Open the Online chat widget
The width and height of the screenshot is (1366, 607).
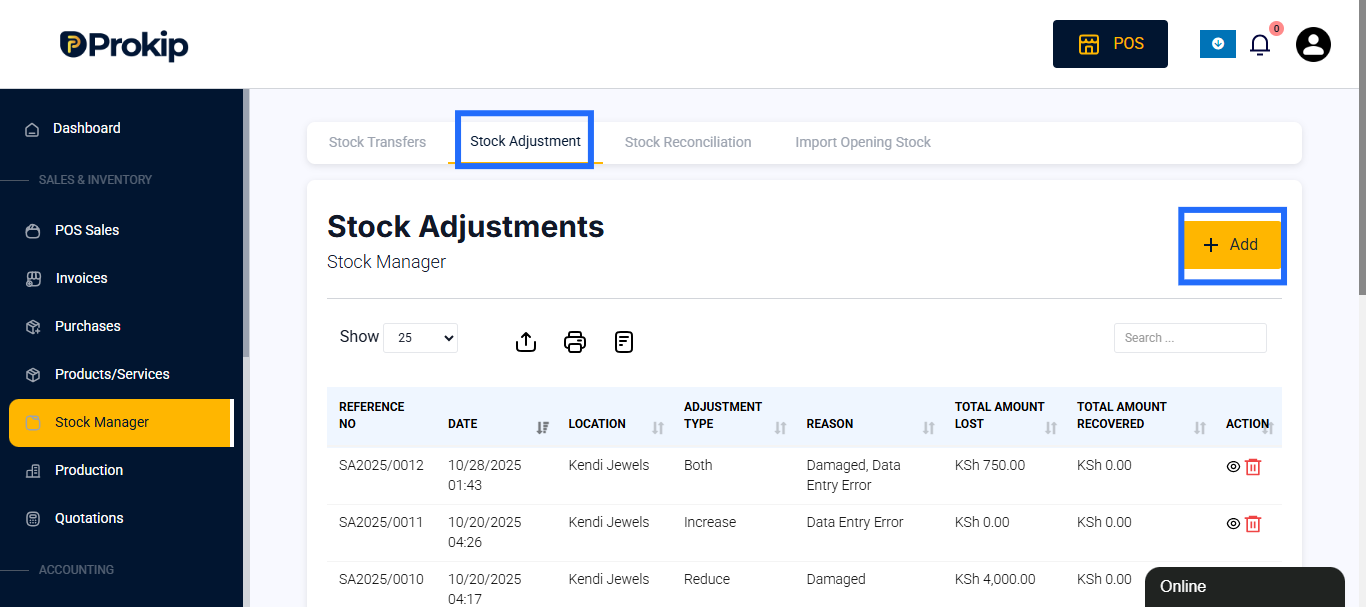pyautogui.click(x=1245, y=587)
